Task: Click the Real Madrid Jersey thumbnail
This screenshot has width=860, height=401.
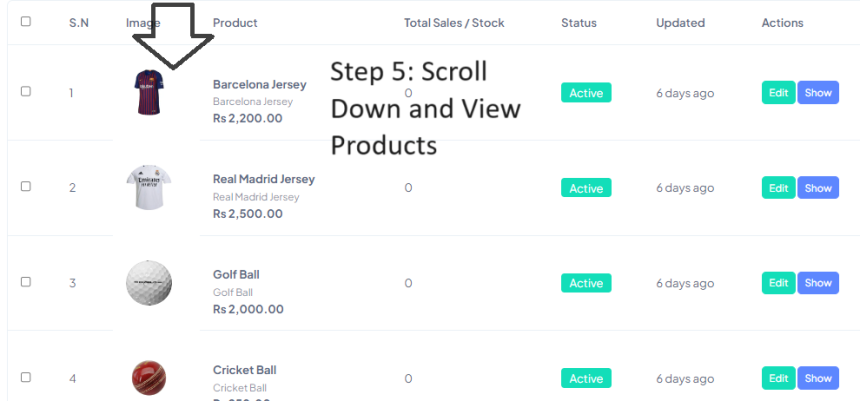Action: pyautogui.click(x=148, y=187)
